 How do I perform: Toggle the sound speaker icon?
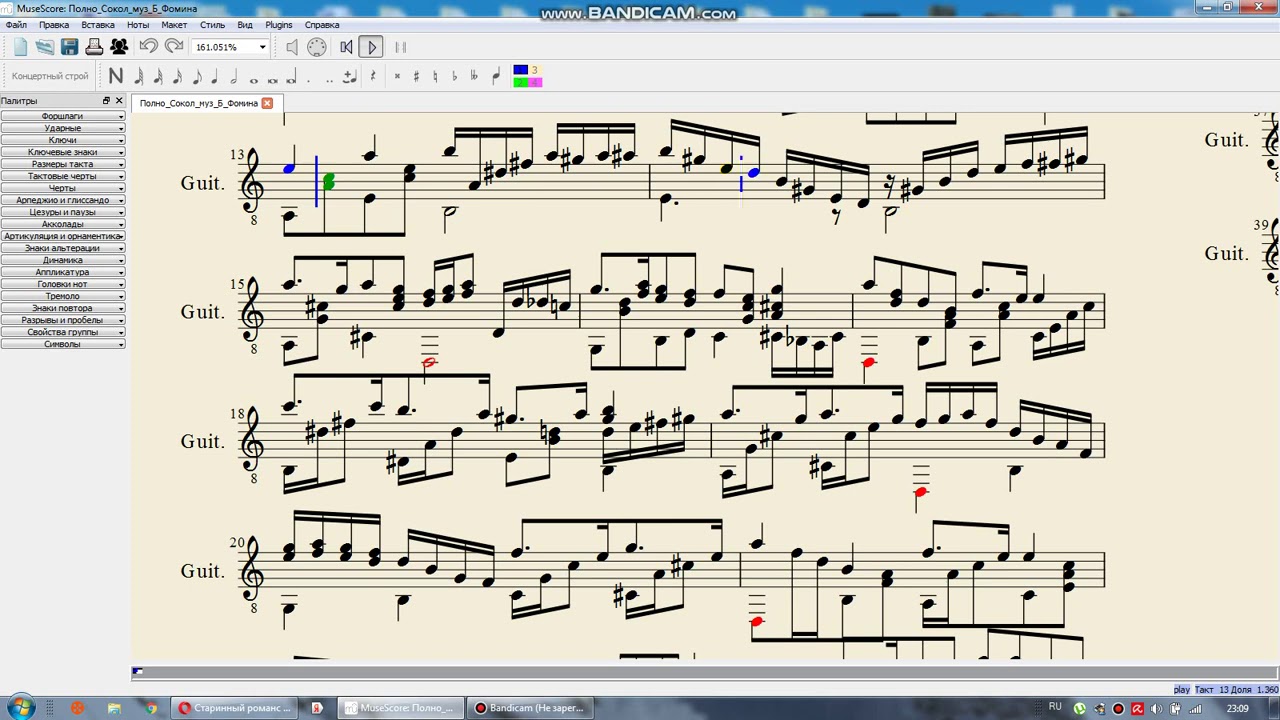292,47
